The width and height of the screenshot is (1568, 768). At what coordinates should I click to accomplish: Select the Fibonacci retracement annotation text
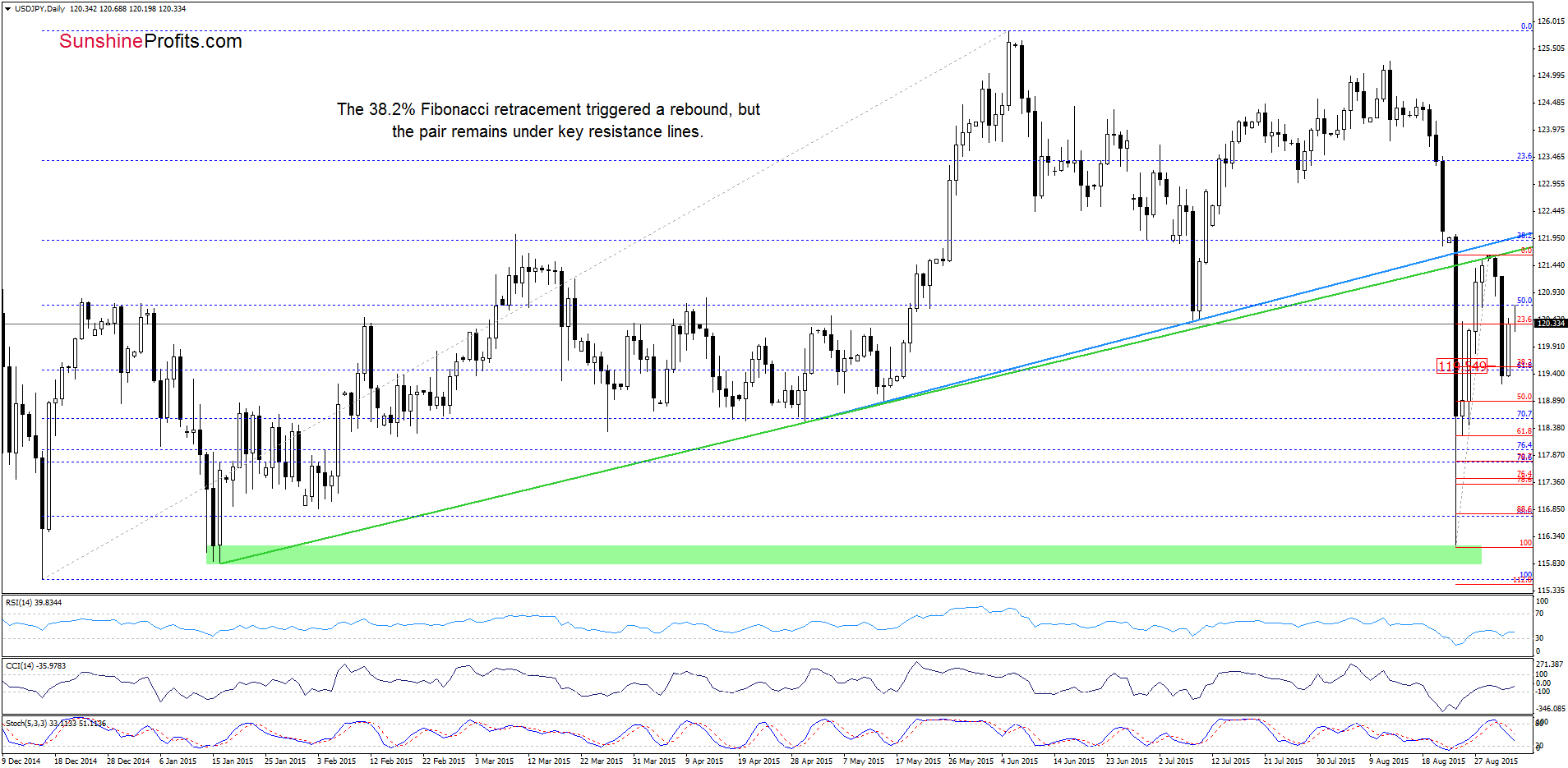[x=548, y=121]
